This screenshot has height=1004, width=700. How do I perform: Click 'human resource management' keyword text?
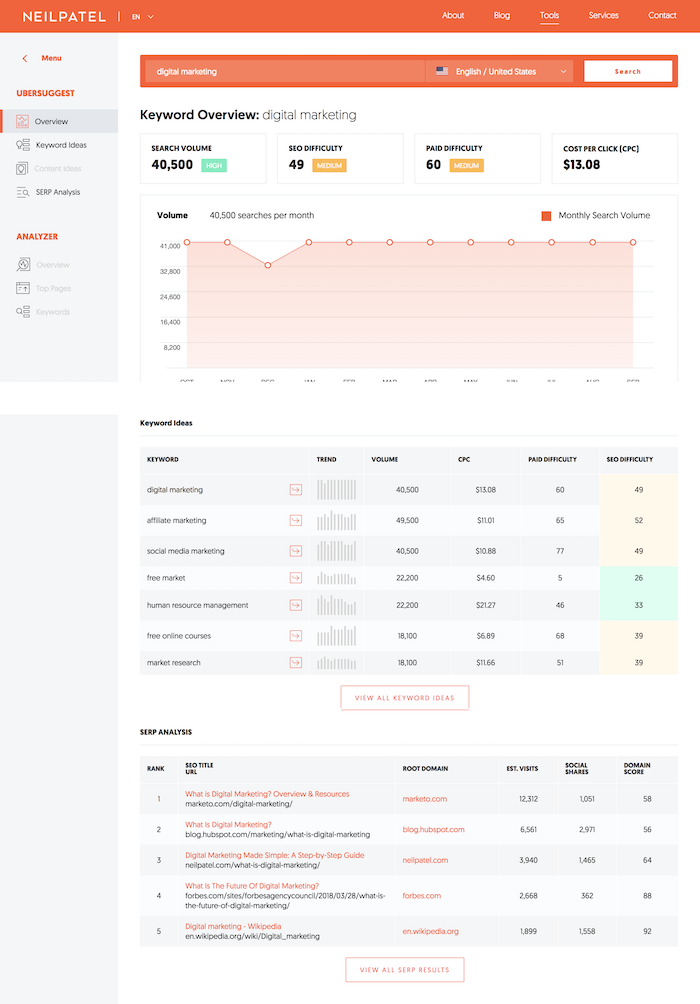point(197,605)
